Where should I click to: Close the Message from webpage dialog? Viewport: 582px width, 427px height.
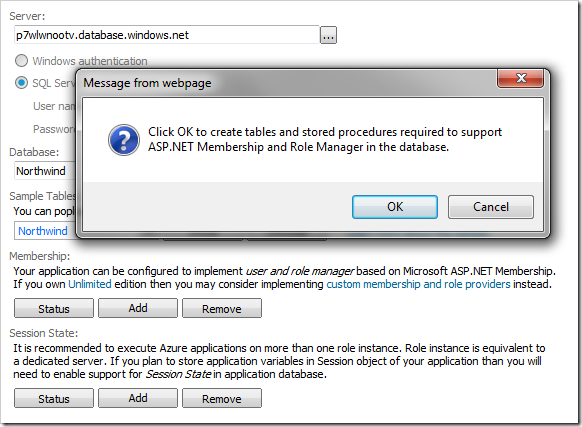[521, 78]
